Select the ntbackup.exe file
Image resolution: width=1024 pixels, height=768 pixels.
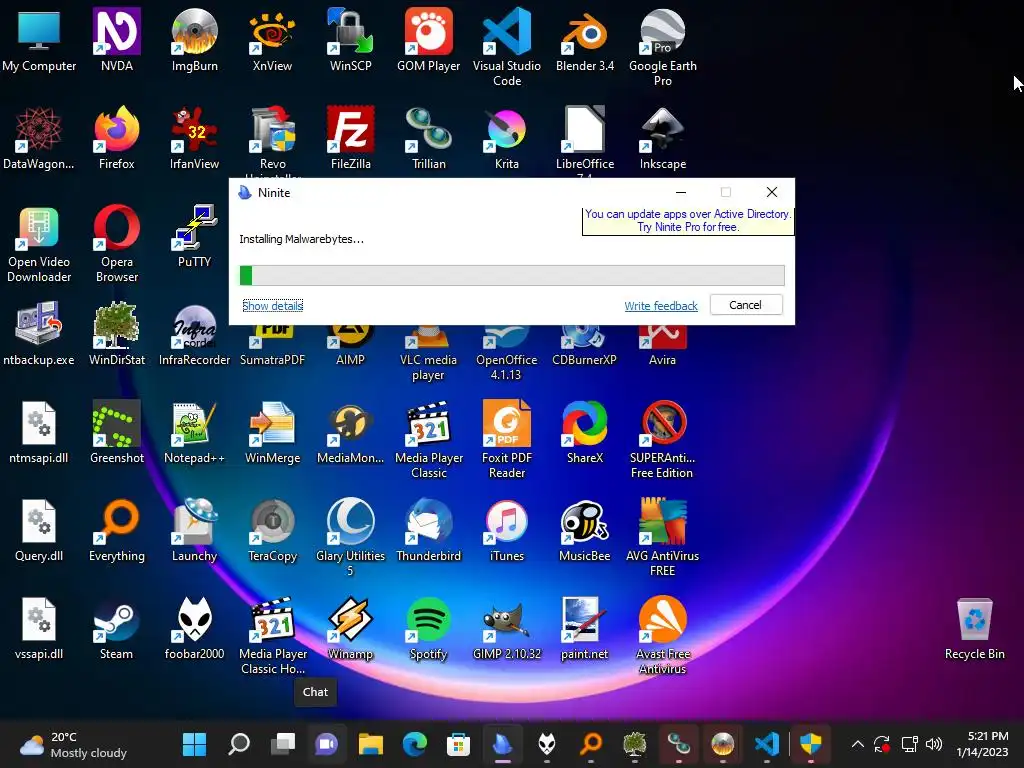pos(39,334)
